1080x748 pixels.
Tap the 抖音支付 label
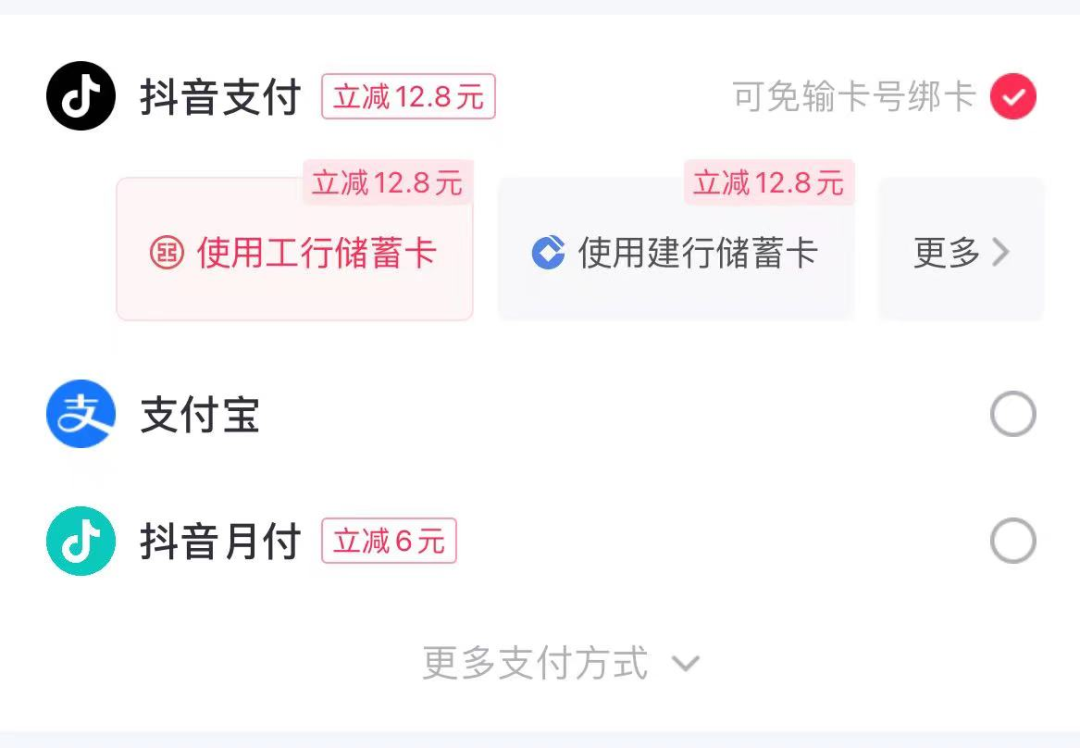220,98
